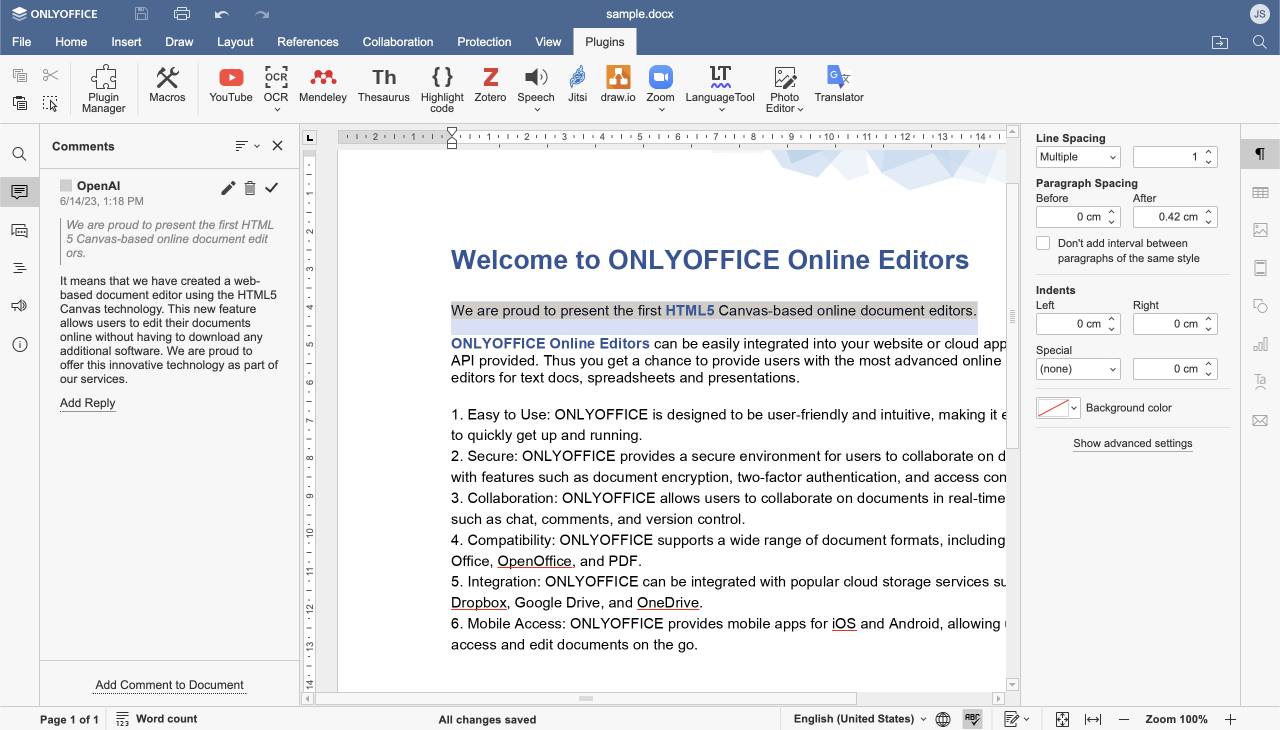
Task: Open the Chat panel in left sidebar
Action: point(19,230)
